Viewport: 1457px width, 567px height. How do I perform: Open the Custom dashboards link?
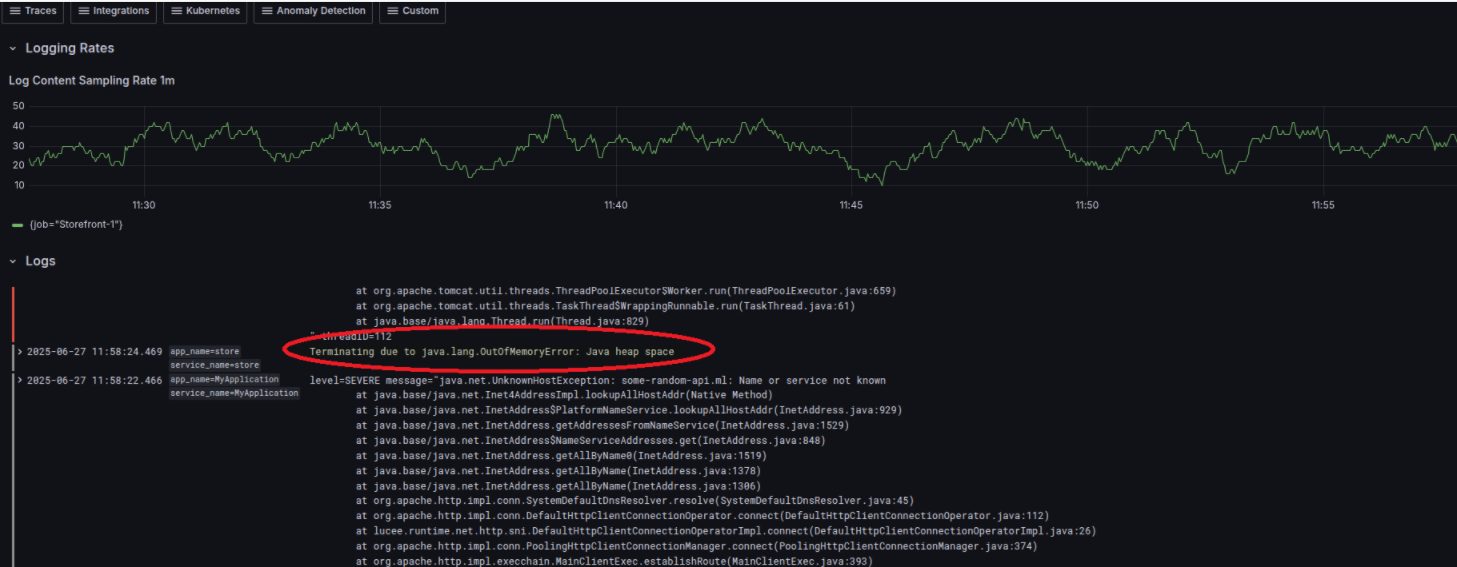(420, 11)
